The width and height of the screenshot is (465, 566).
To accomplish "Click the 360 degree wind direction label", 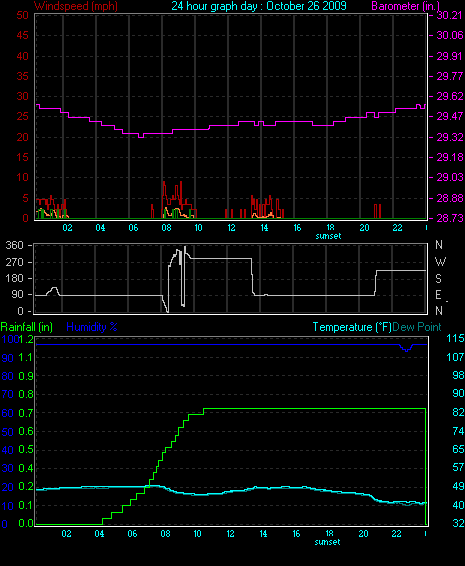I will (14, 245).
